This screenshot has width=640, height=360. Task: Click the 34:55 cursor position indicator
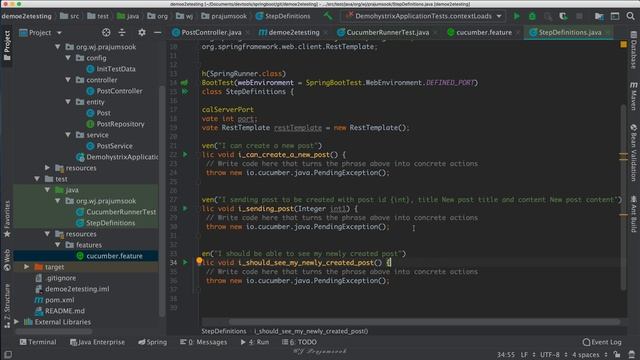pyautogui.click(x=506, y=354)
